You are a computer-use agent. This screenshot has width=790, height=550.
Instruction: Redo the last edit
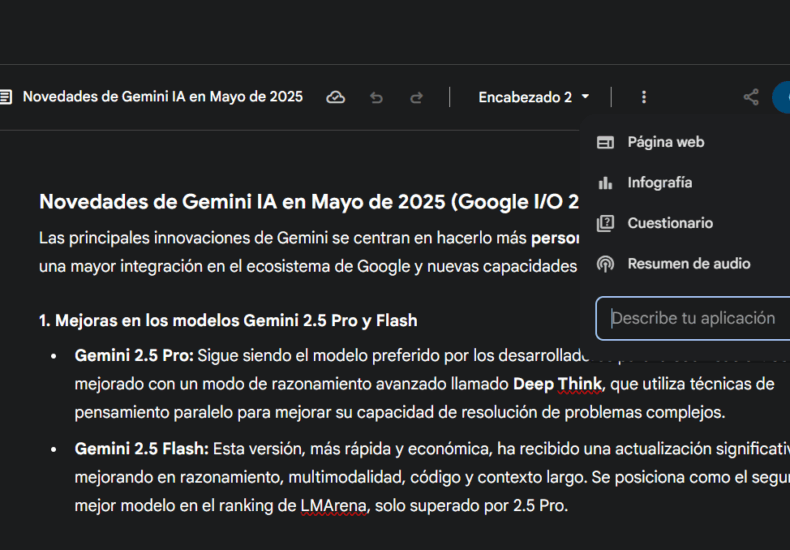click(x=416, y=97)
